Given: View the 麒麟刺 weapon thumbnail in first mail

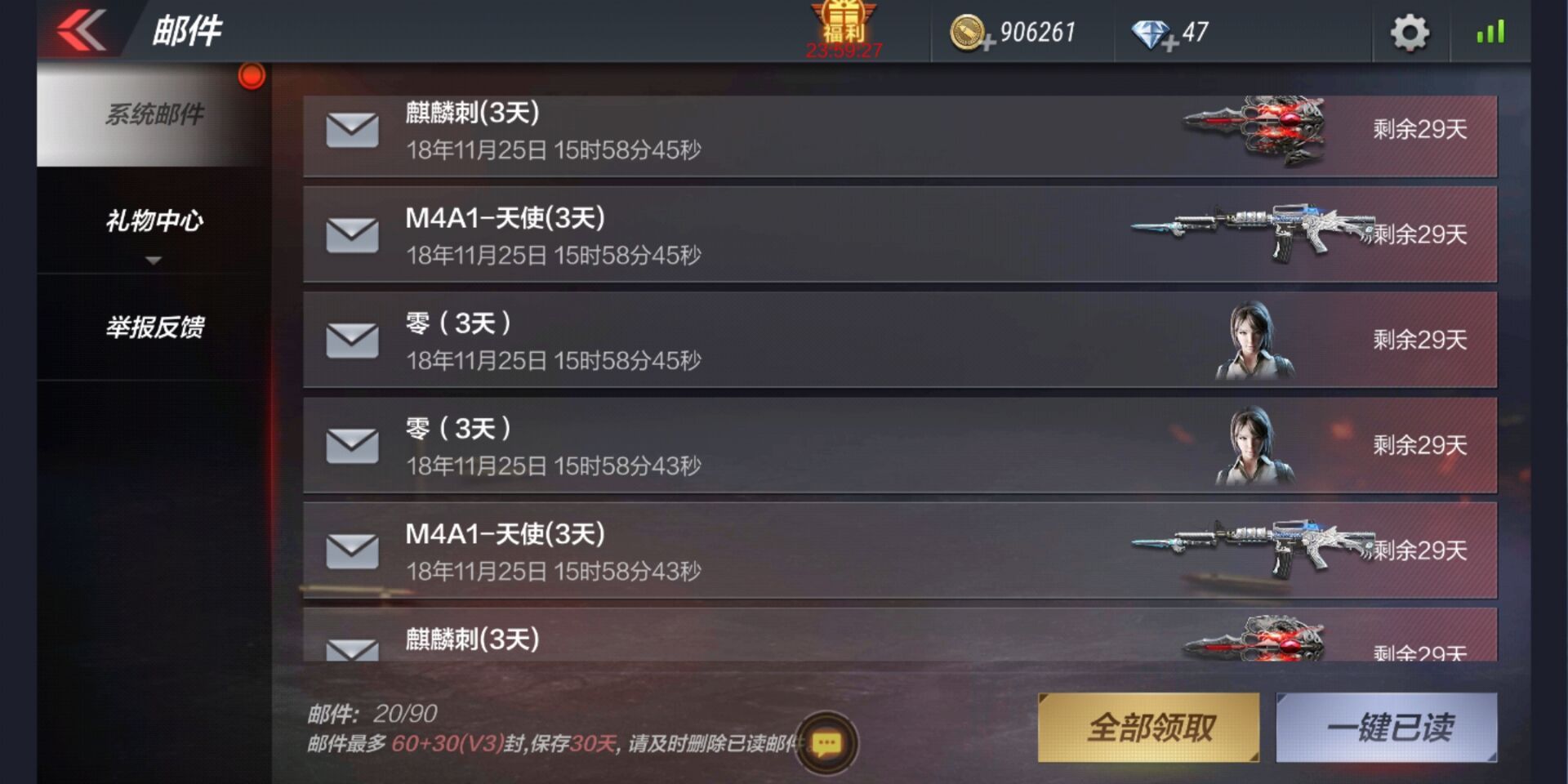Looking at the screenshot, I should point(1255,130).
